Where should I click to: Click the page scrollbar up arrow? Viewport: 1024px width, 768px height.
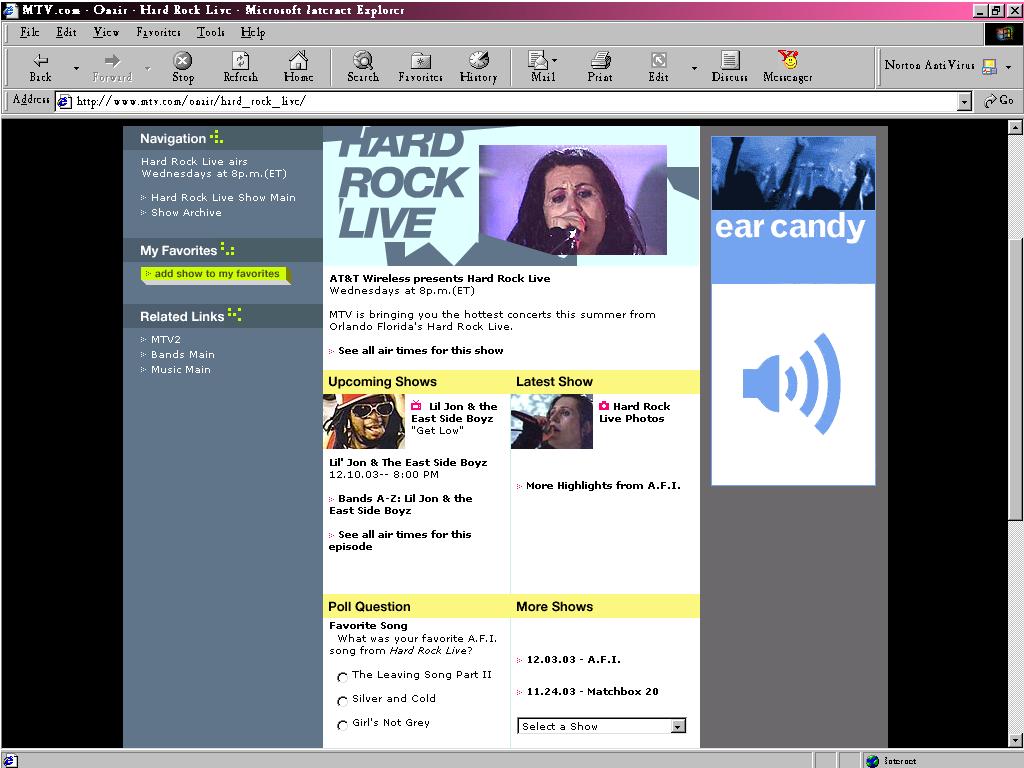click(x=1015, y=127)
